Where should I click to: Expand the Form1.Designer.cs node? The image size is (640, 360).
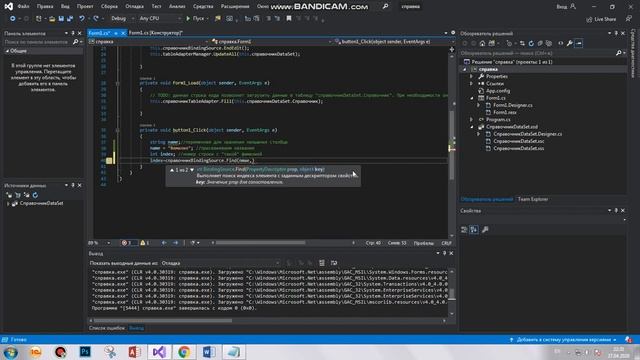[479, 105]
